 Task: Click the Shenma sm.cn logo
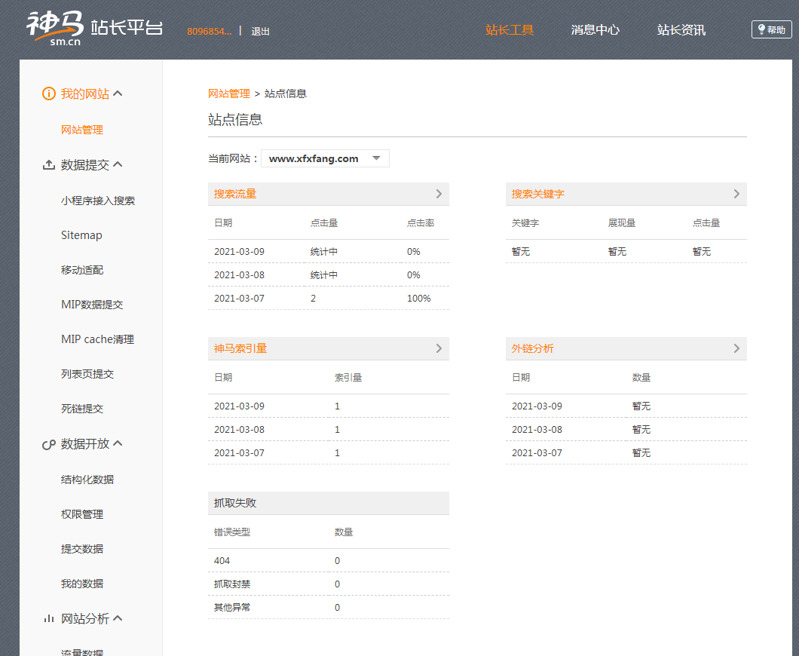point(93,29)
